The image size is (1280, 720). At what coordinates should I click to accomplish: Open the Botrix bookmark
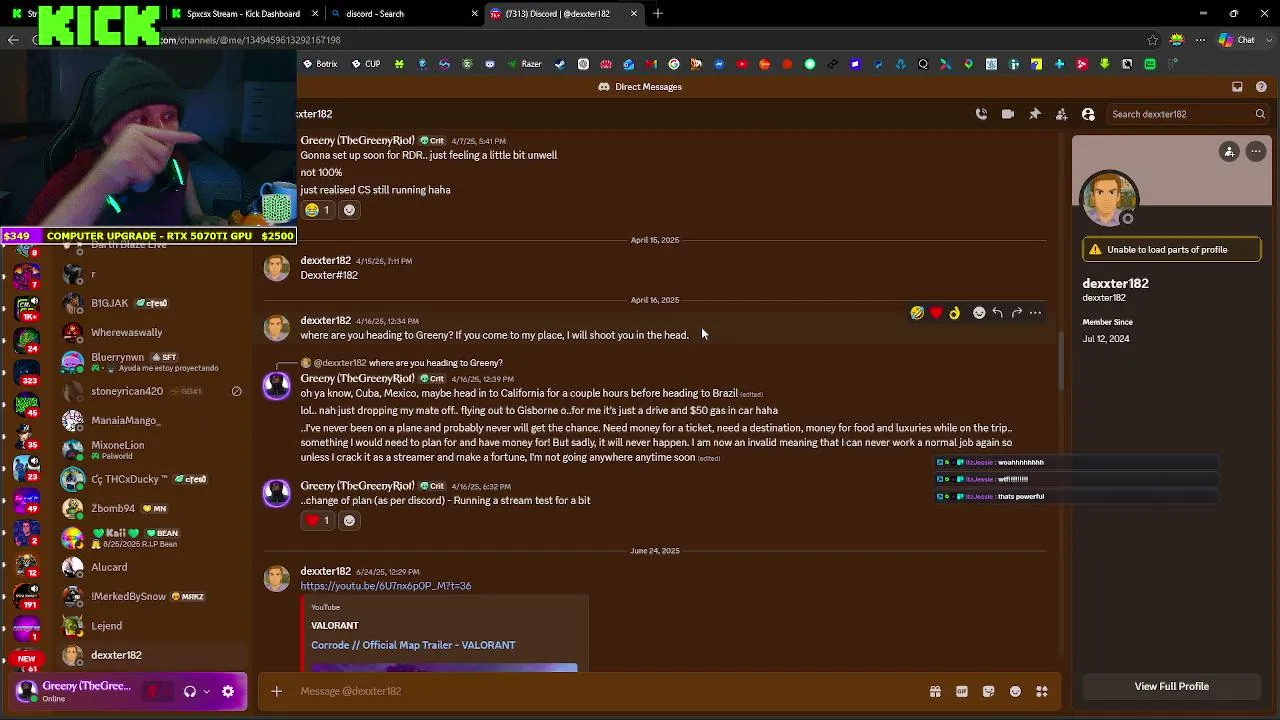(321, 64)
